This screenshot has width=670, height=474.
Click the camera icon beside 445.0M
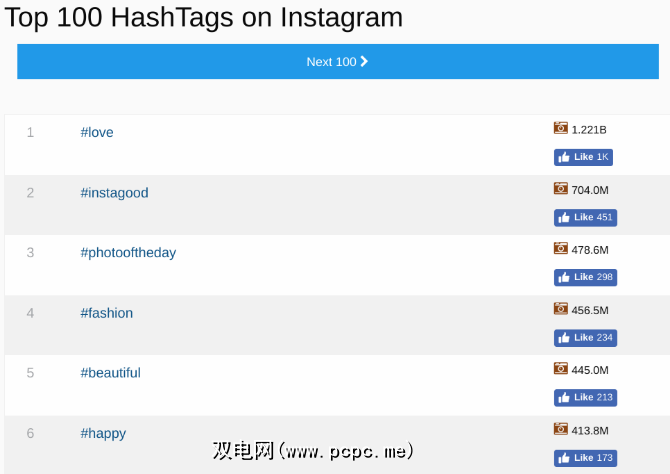[561, 369]
